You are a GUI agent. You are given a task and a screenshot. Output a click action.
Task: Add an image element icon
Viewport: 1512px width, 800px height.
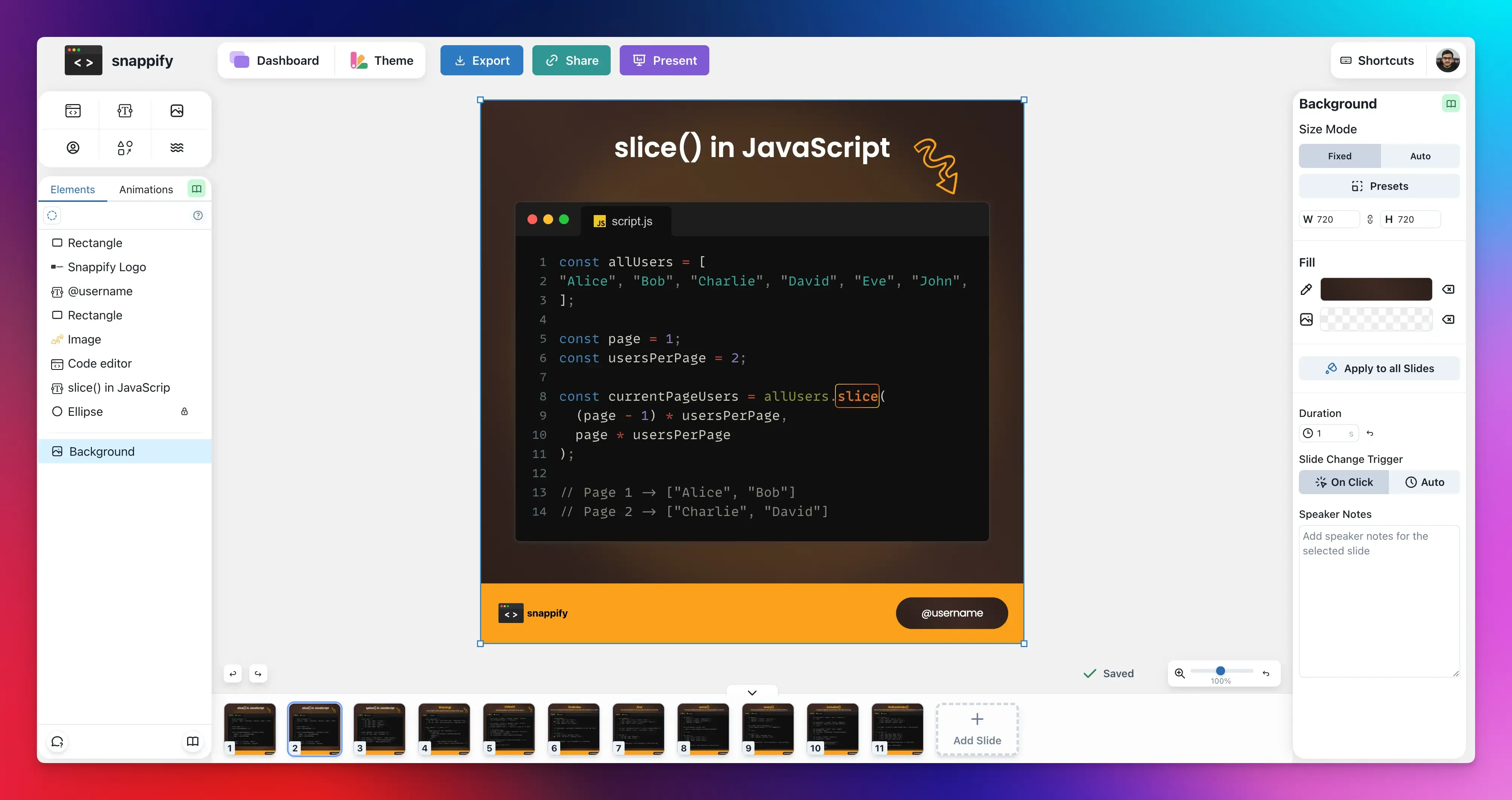[177, 110]
